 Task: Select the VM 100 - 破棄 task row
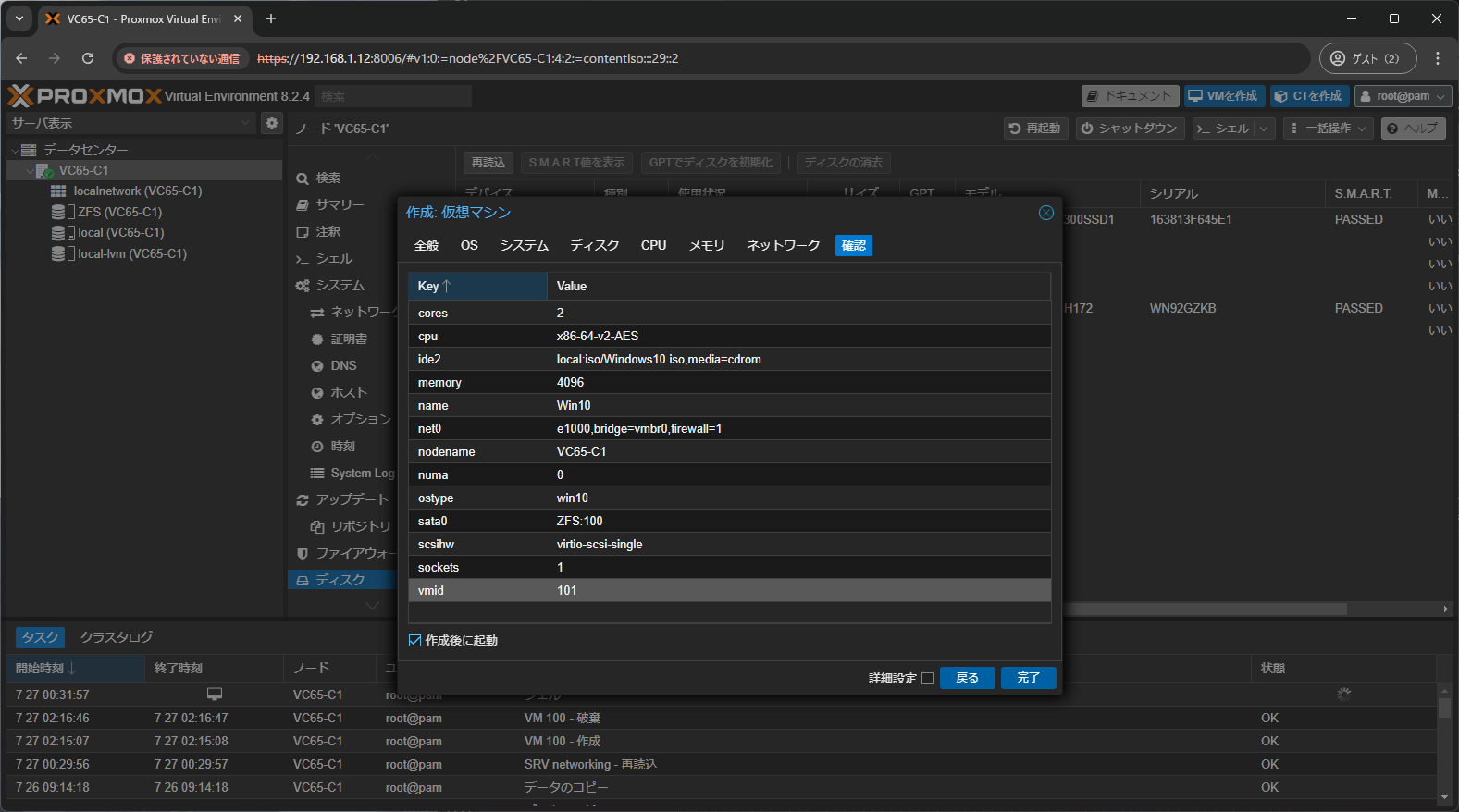coord(722,718)
